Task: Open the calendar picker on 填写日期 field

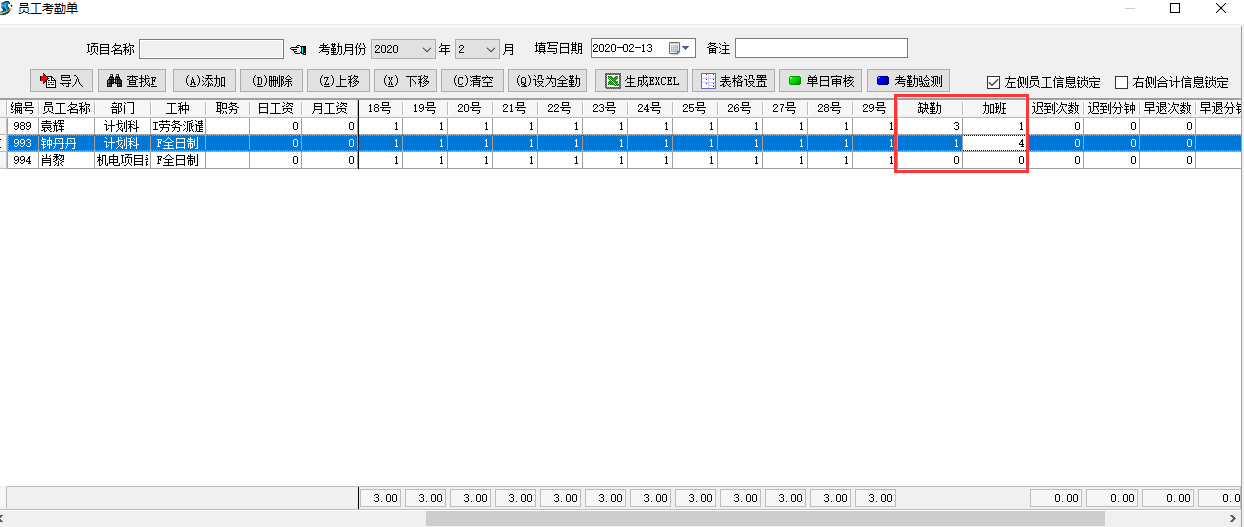Action: point(680,48)
